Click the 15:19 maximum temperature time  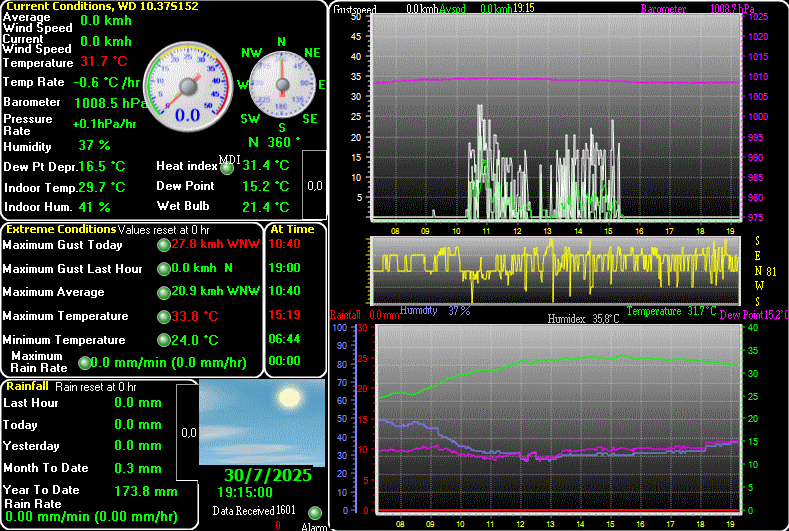[x=284, y=315]
